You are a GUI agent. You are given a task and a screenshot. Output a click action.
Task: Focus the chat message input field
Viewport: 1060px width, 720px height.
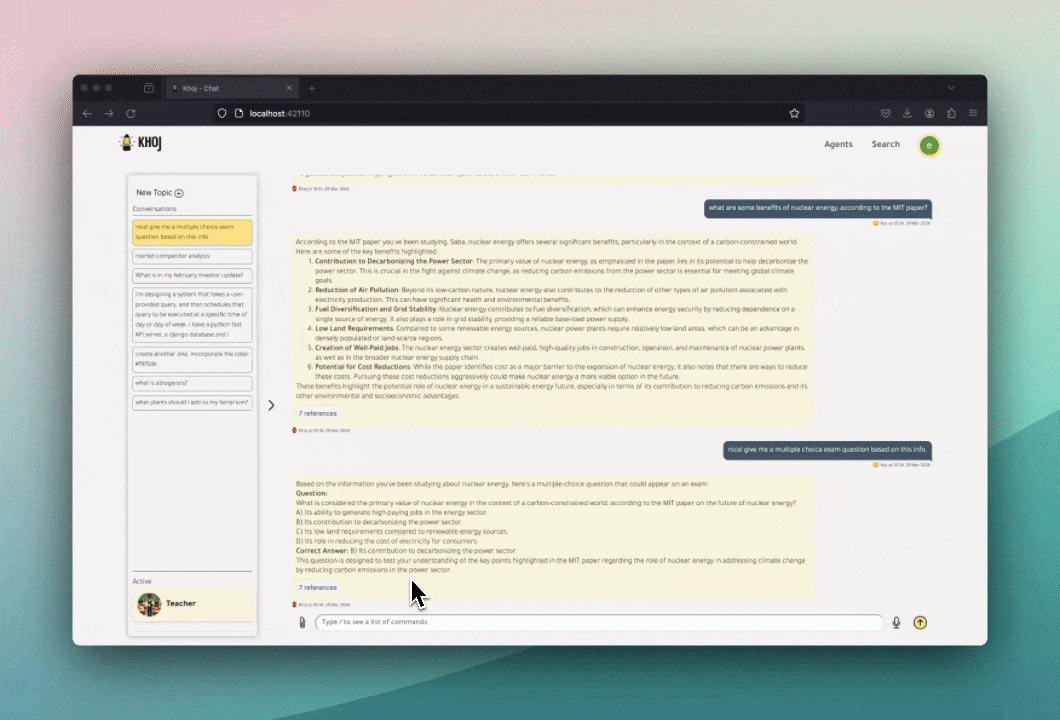click(x=598, y=622)
